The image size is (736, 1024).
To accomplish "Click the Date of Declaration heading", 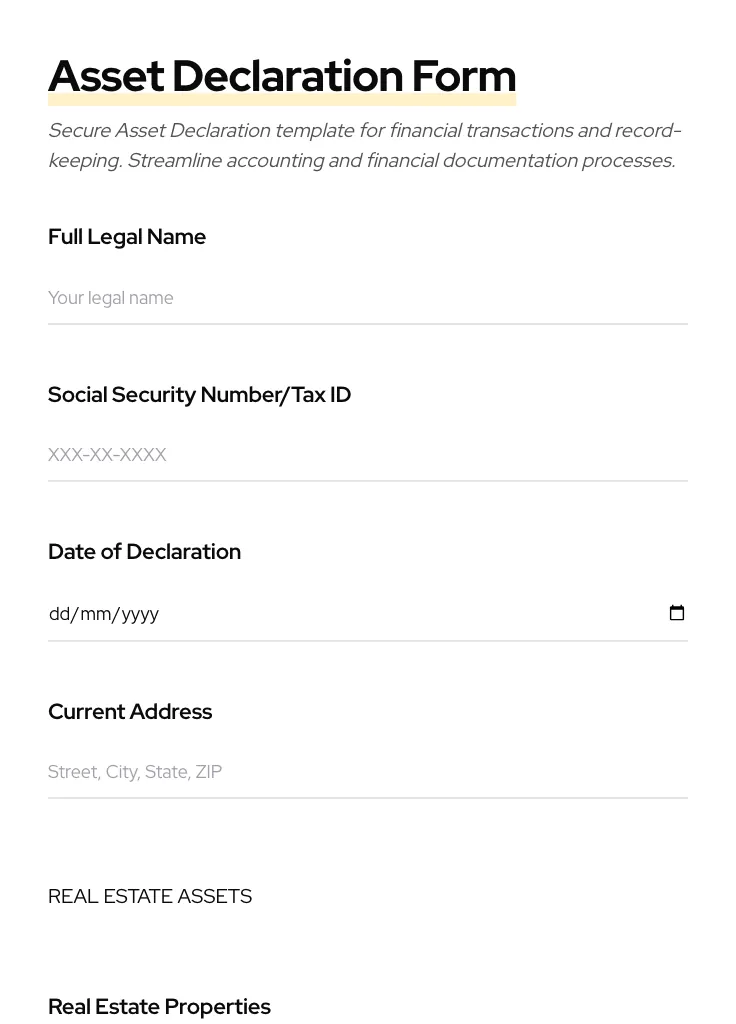I will pos(144,551).
